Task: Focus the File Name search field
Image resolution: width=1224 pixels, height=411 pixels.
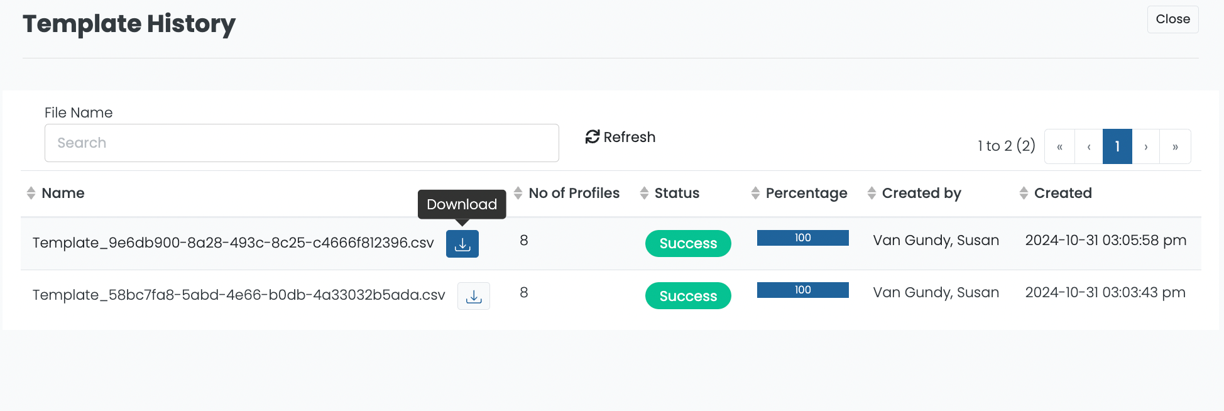Action: (x=301, y=143)
